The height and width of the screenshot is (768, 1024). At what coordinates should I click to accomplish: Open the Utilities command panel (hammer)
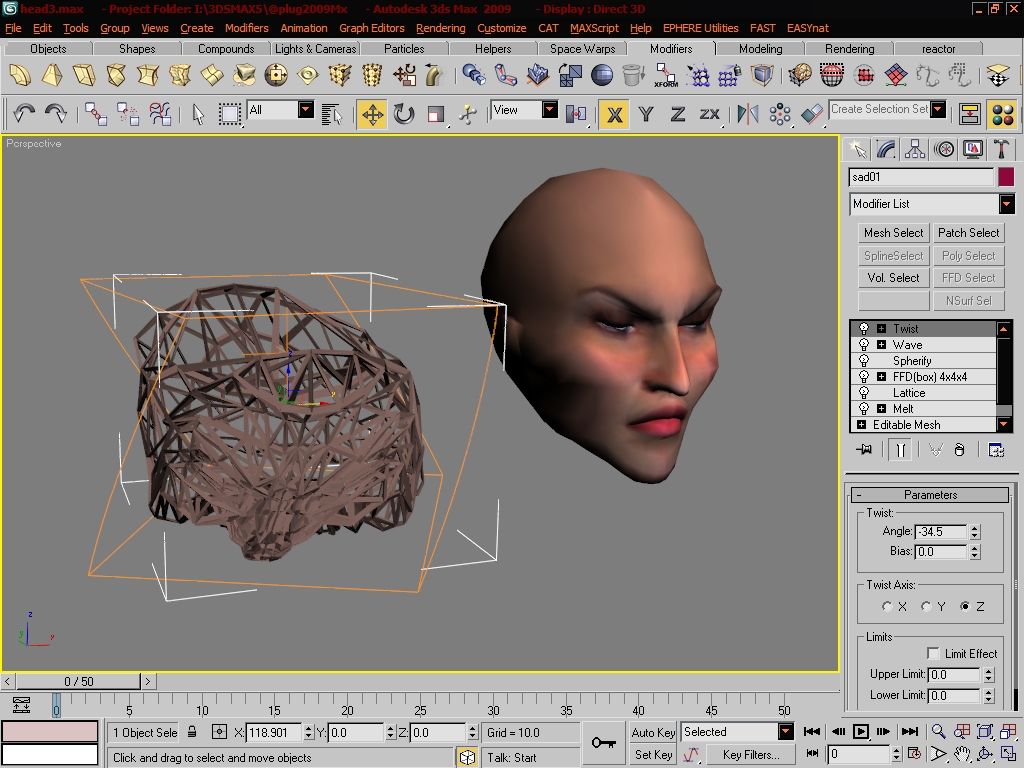(x=1001, y=150)
